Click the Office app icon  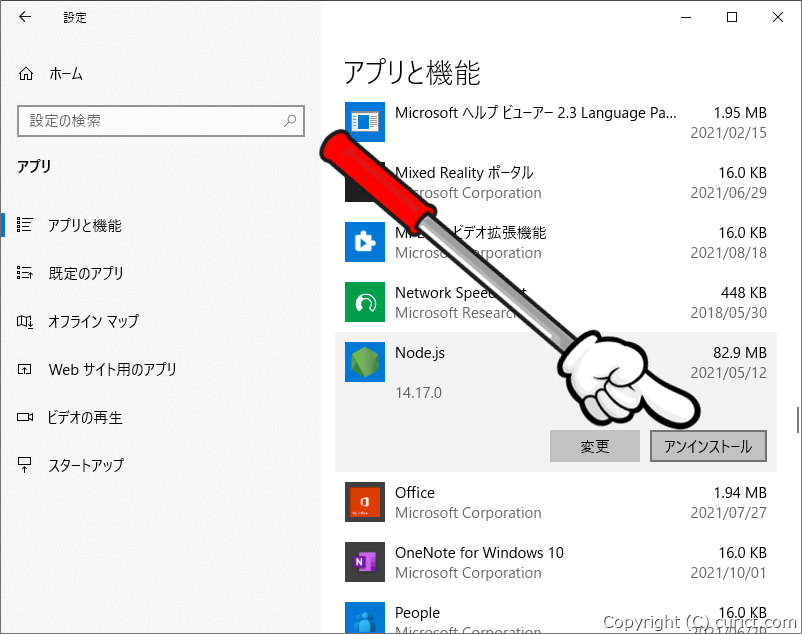click(x=365, y=502)
